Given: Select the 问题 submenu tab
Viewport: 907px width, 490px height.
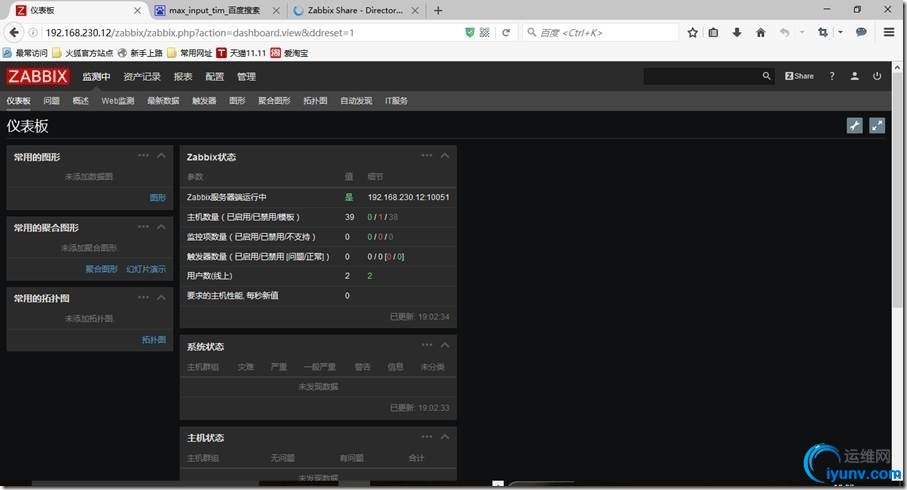Looking at the screenshot, I should pos(51,101).
